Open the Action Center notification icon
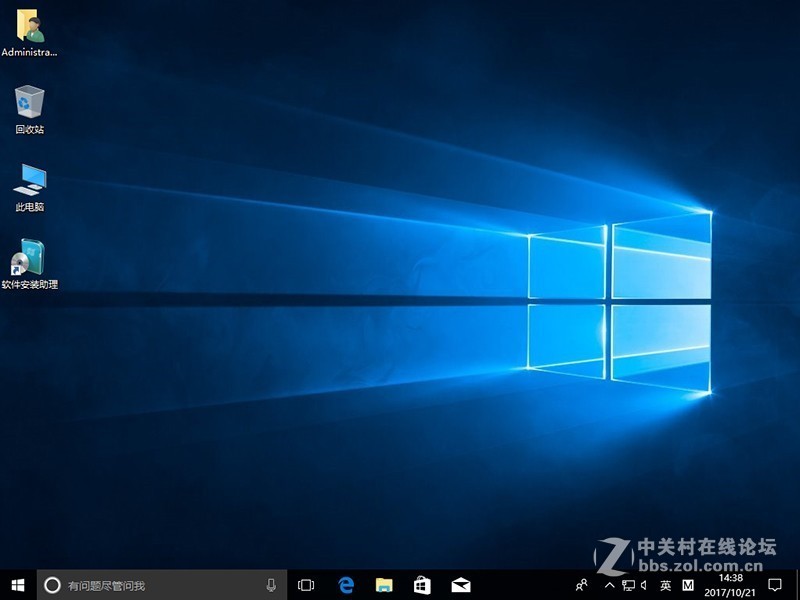The height and width of the screenshot is (600, 800). coord(775,585)
